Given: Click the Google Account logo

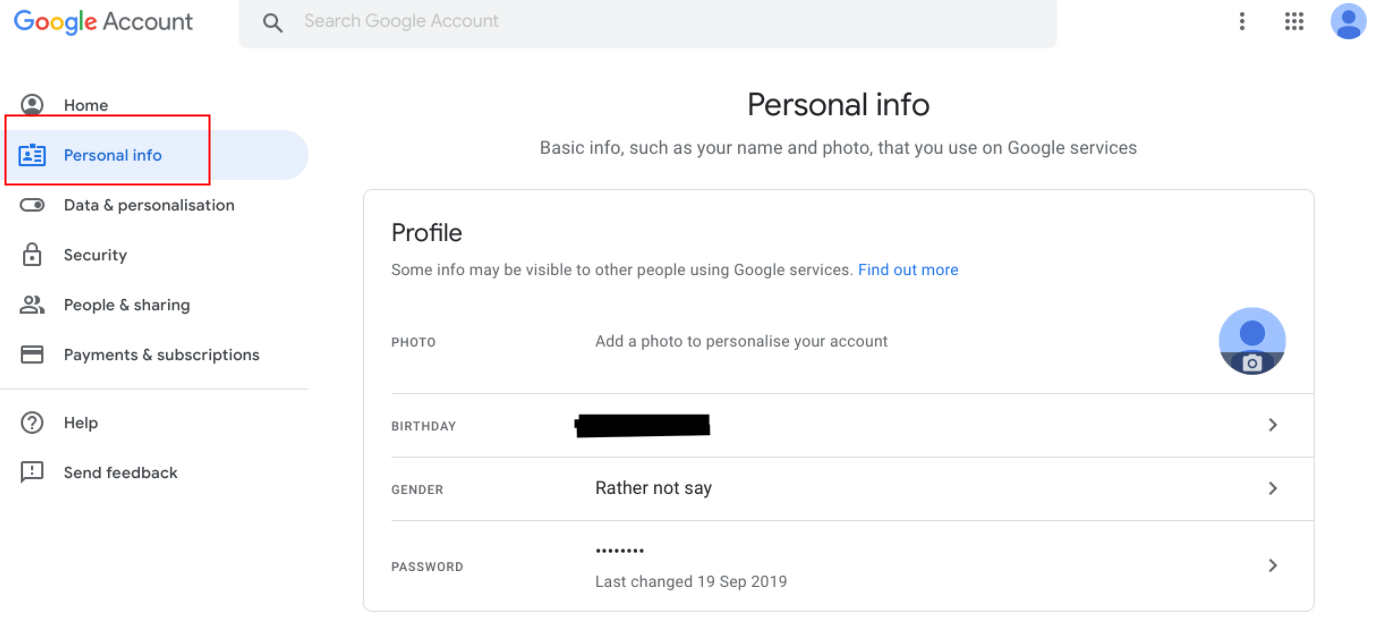Looking at the screenshot, I should tap(103, 21).
